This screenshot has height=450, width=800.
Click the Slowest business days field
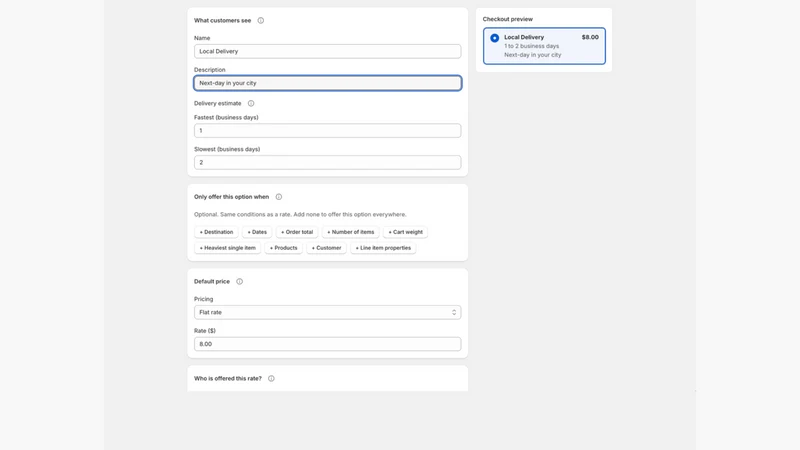tap(328, 162)
